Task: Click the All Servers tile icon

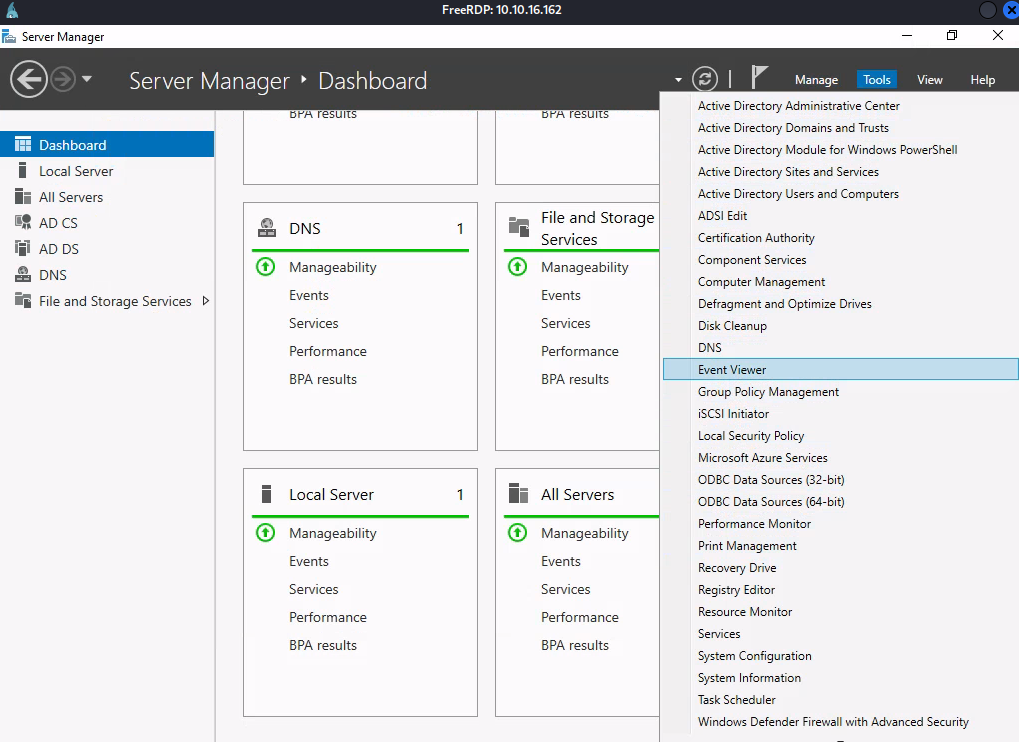Action: click(519, 494)
